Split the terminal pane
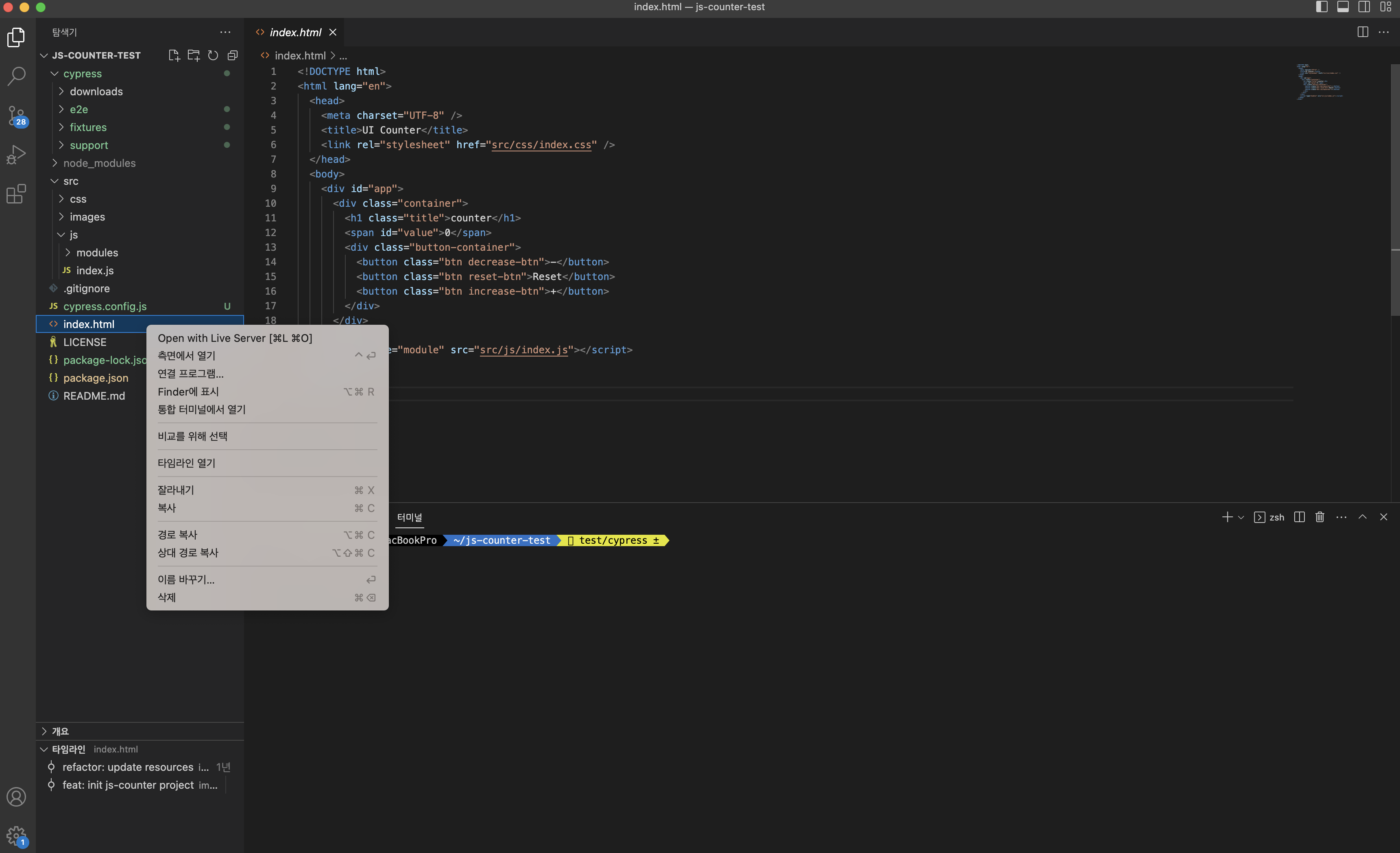The height and width of the screenshot is (853, 1400). point(1299,517)
